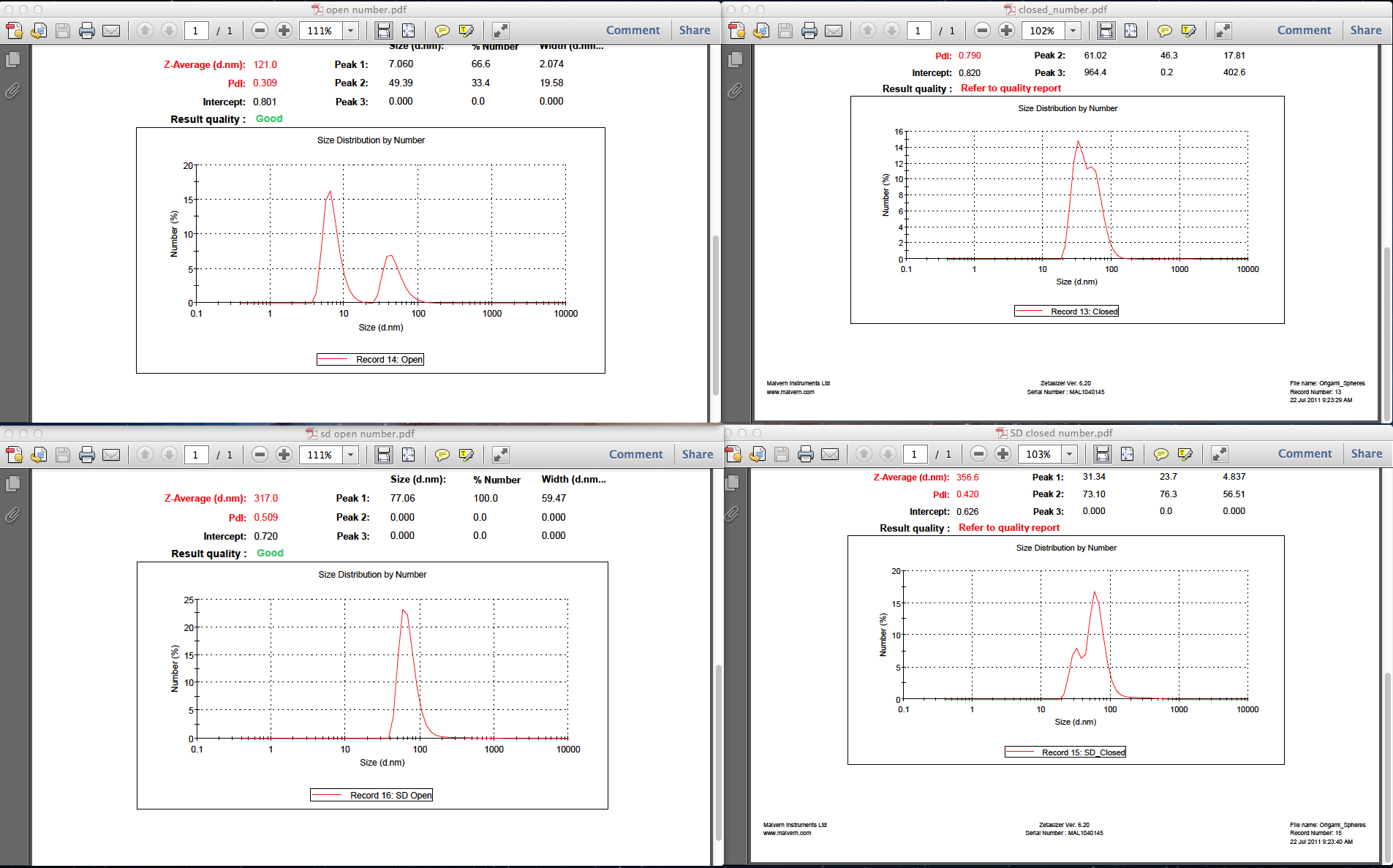The width and height of the screenshot is (1393, 868).
Task: Fit one full page in closed_number.pdf window
Action: pos(1130,31)
